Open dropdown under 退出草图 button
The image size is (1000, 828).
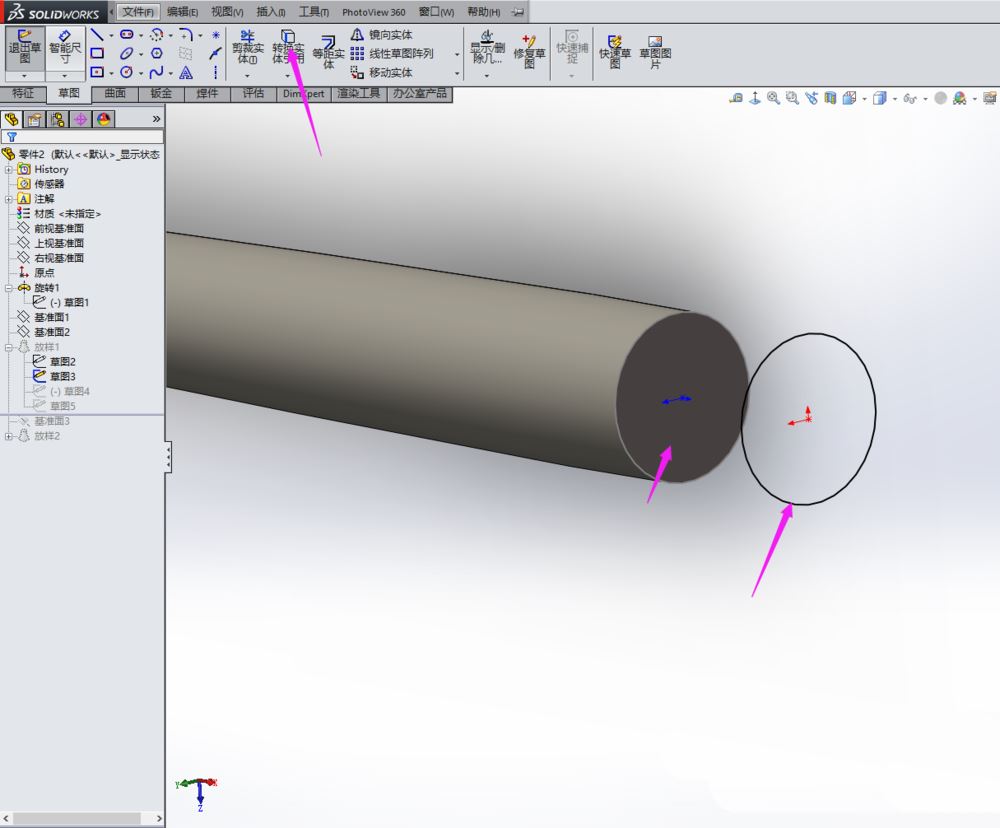(25, 76)
